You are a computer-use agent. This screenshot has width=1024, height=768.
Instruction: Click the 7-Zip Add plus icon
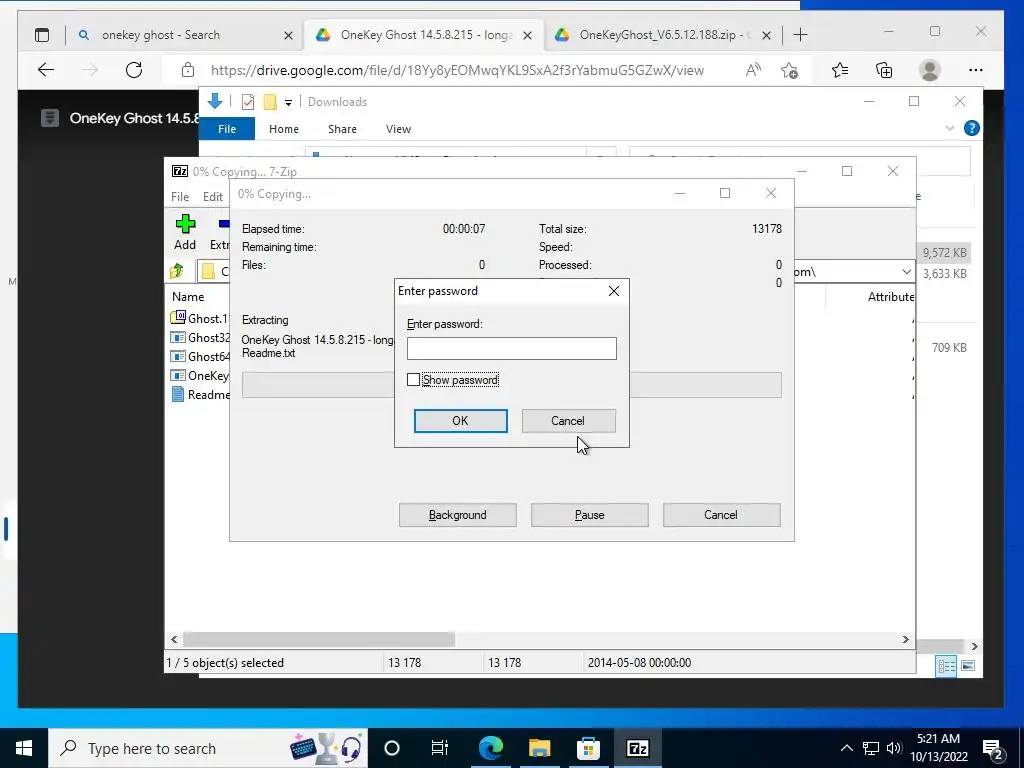185,224
